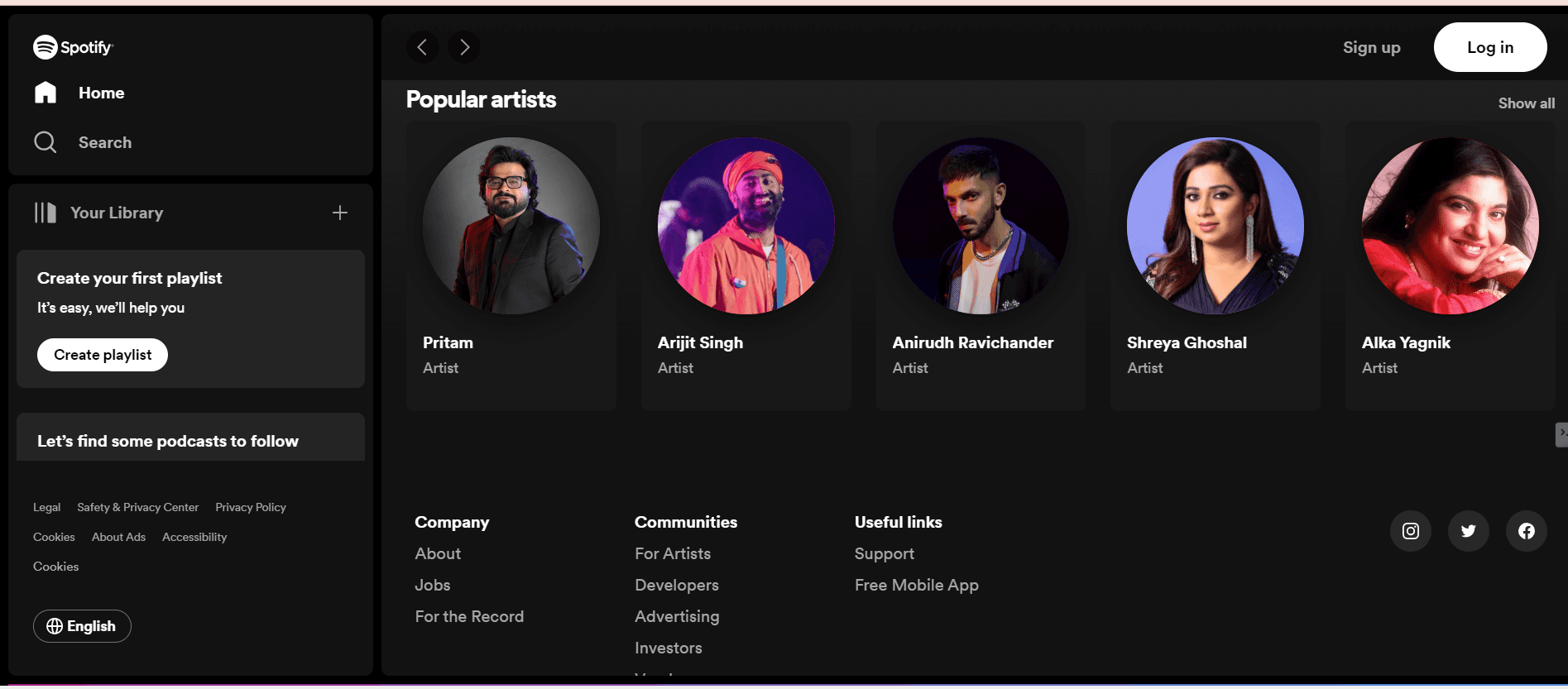The width and height of the screenshot is (1568, 689).
Task: Expand the collapsed right panel chevron
Action: [x=1561, y=433]
